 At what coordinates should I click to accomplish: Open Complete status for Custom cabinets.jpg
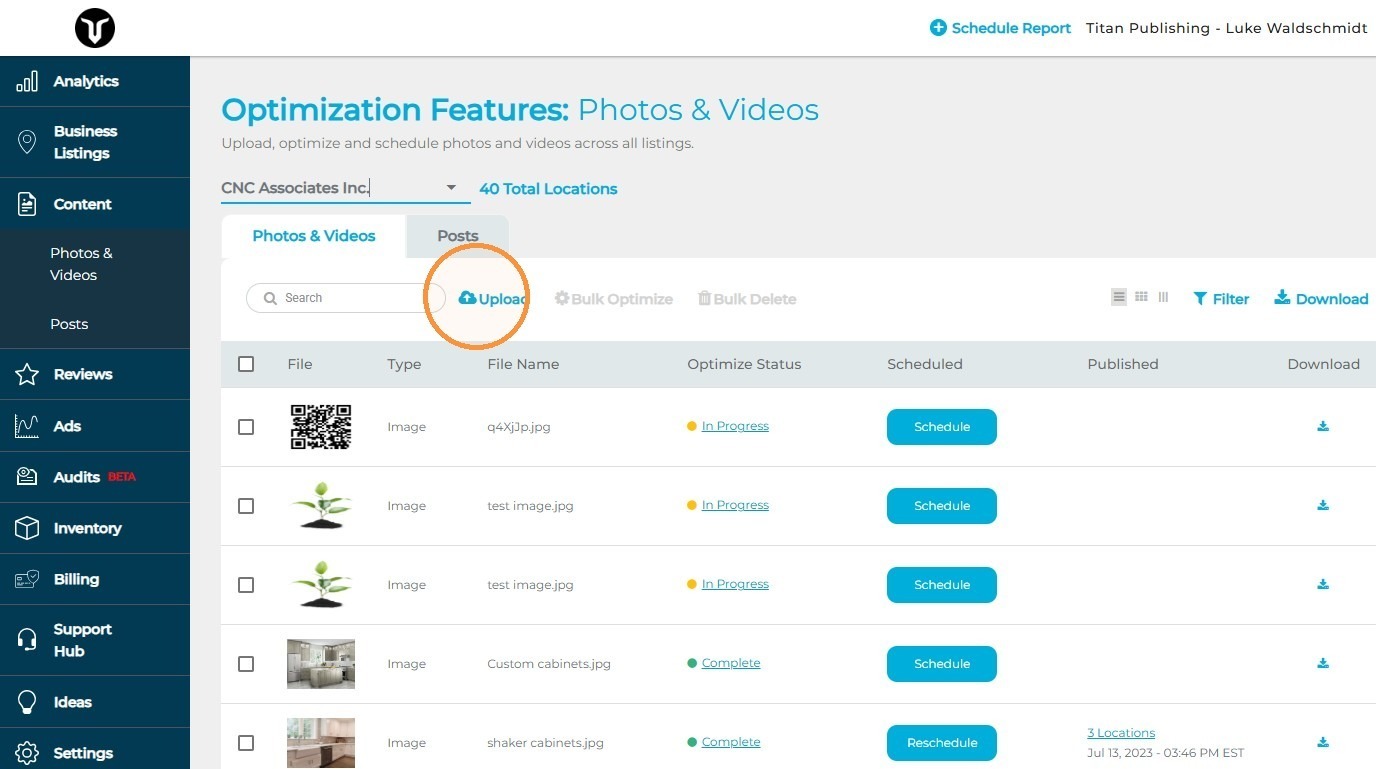(731, 663)
